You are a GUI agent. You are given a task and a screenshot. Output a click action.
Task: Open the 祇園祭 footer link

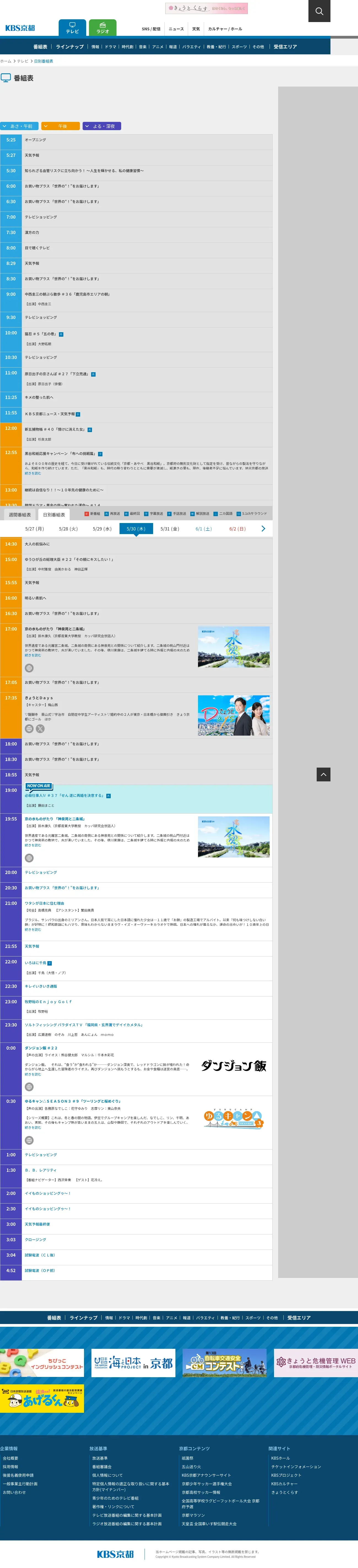point(187,1459)
